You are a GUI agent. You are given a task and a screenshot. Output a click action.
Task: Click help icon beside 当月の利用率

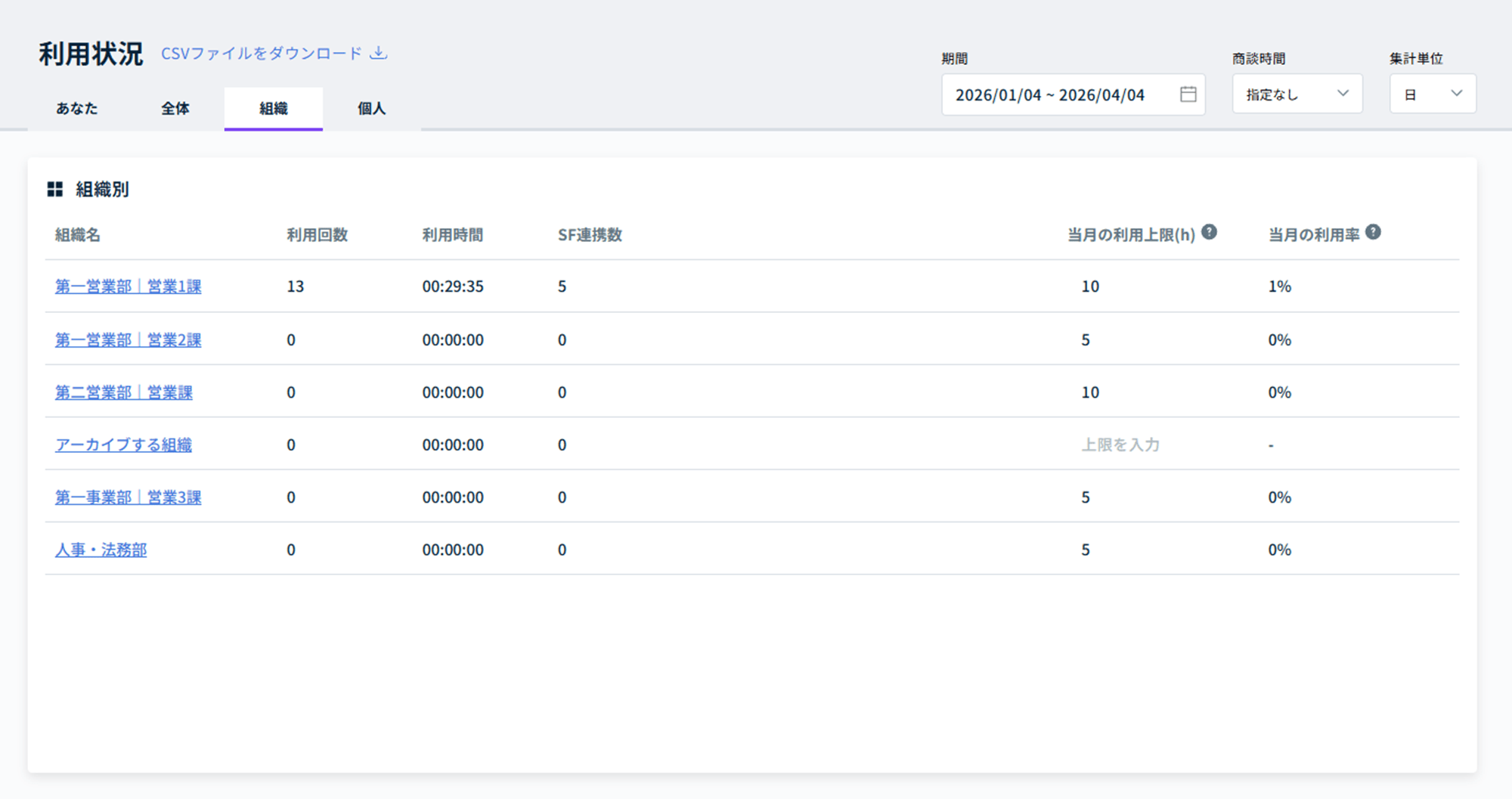point(1373,233)
